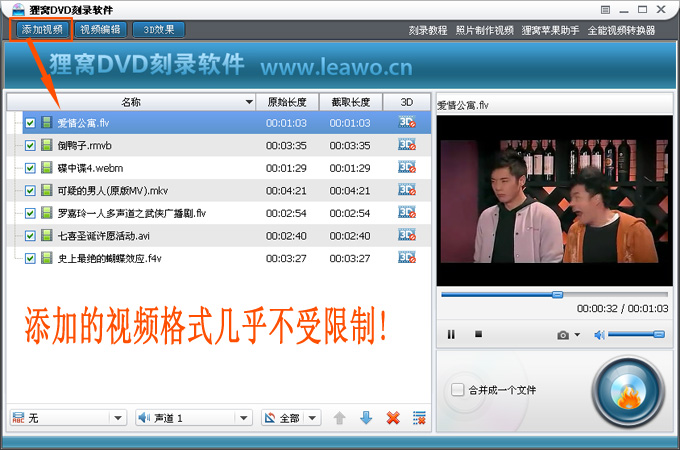Expand the 名称 column dropdown arrow
680x450 pixels.
pos(249,102)
